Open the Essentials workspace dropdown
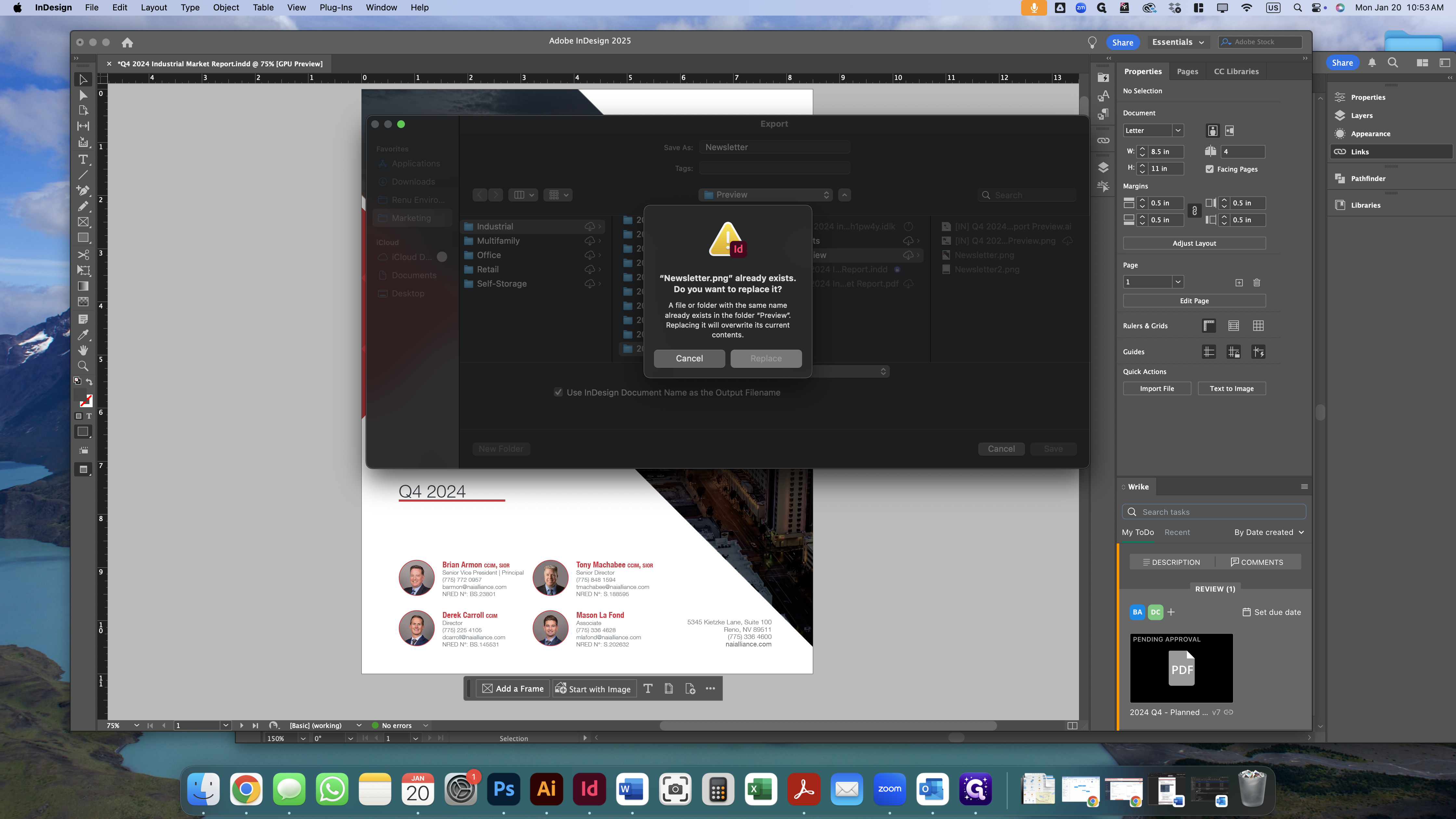Viewport: 1456px width, 819px height. 1178,42
